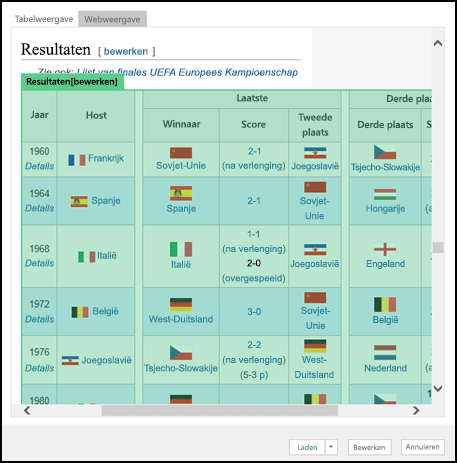Click the Belgium flag in 1972 third place
Screen dimensions: 457x463
click(385, 304)
